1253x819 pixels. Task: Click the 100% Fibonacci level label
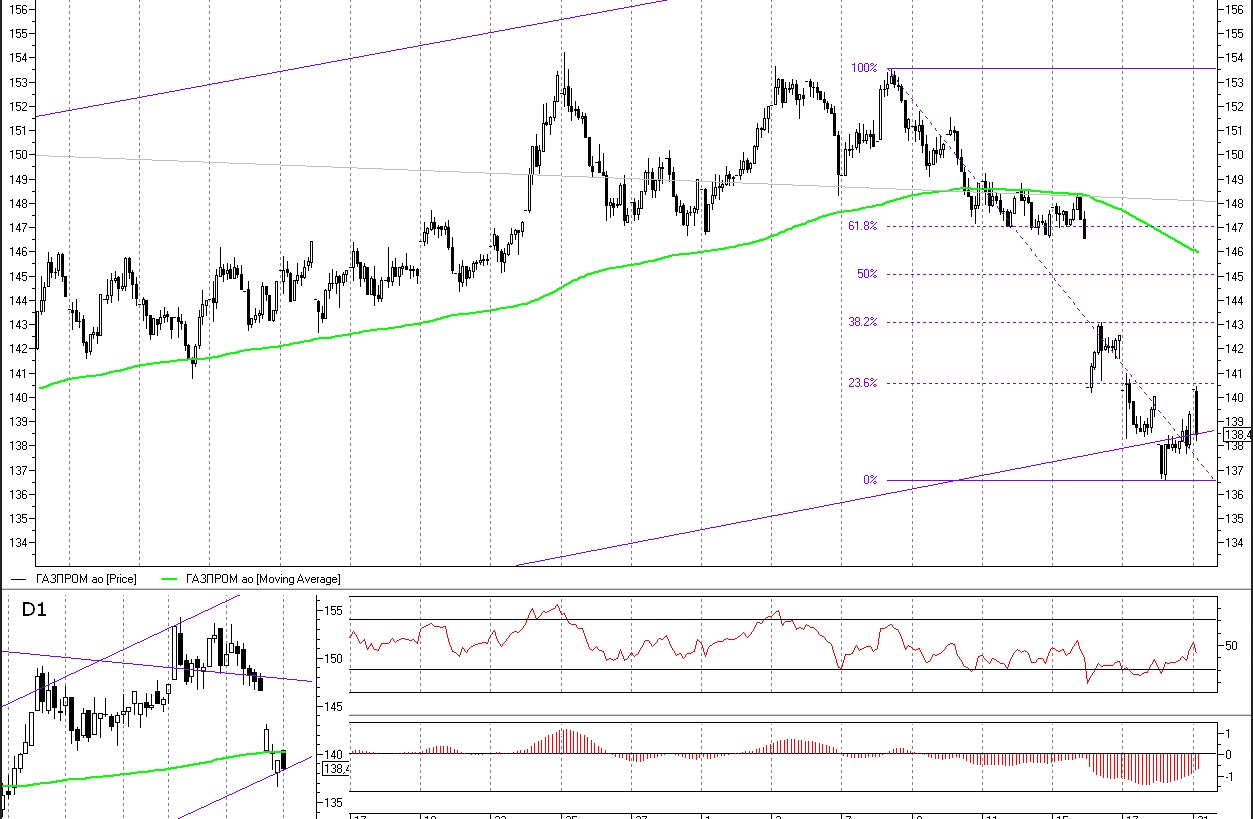863,68
